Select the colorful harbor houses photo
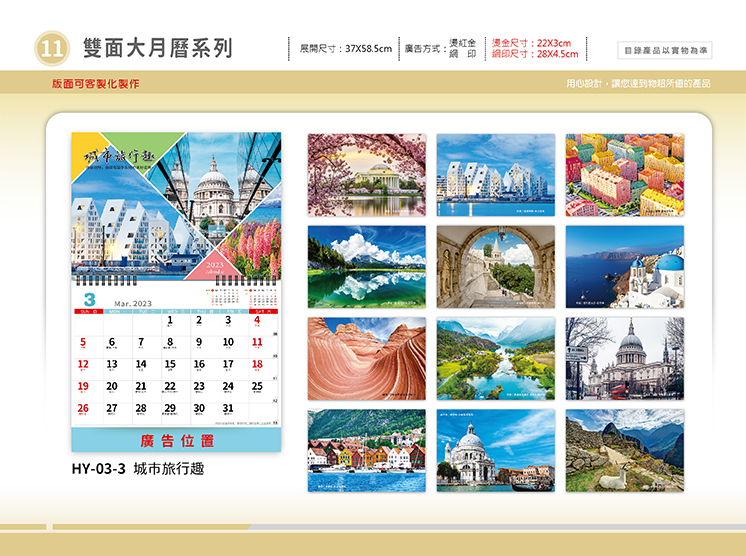Image resolution: width=746 pixels, height=556 pixels. coord(366,450)
